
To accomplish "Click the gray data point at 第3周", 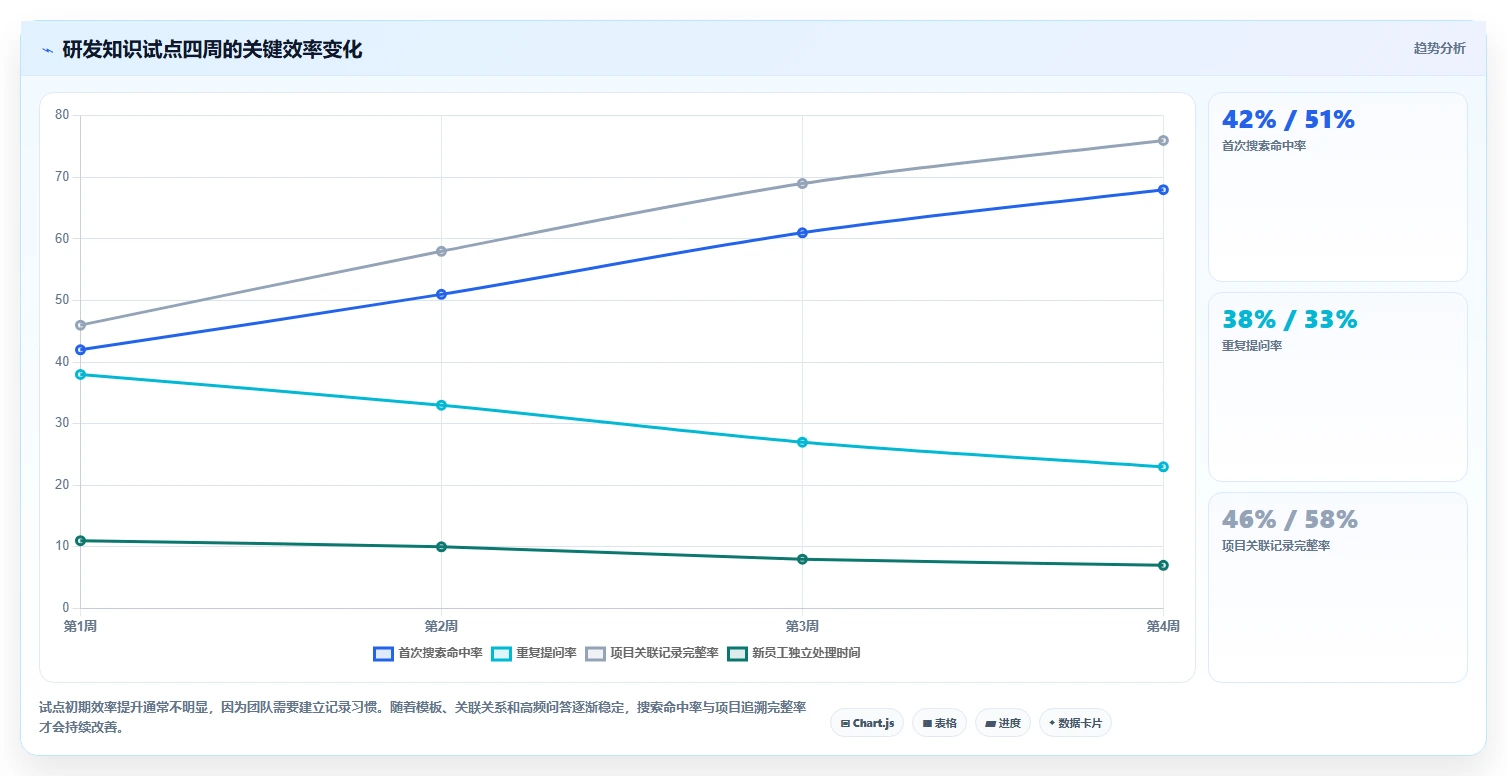I will click(x=802, y=183).
